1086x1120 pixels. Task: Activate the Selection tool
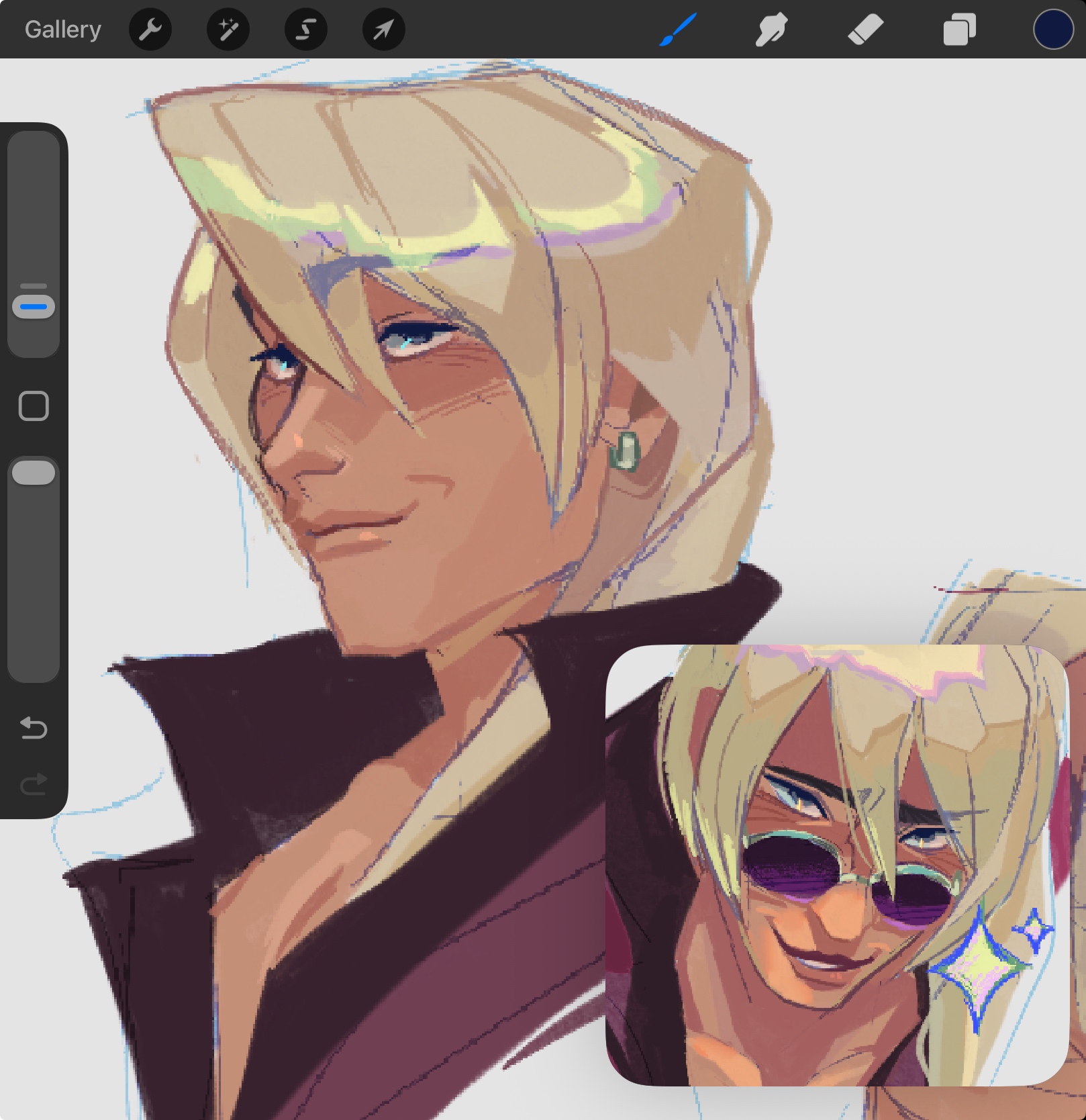point(306,30)
